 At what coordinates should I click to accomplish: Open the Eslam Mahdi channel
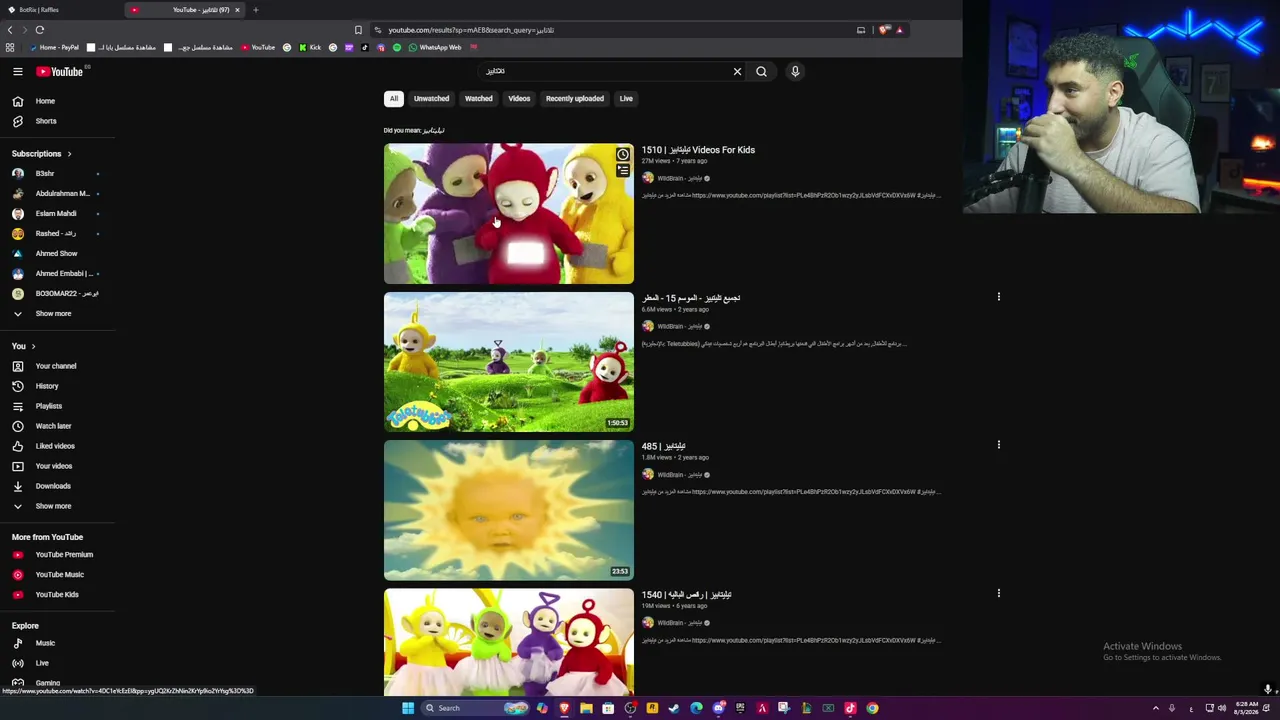[55, 213]
